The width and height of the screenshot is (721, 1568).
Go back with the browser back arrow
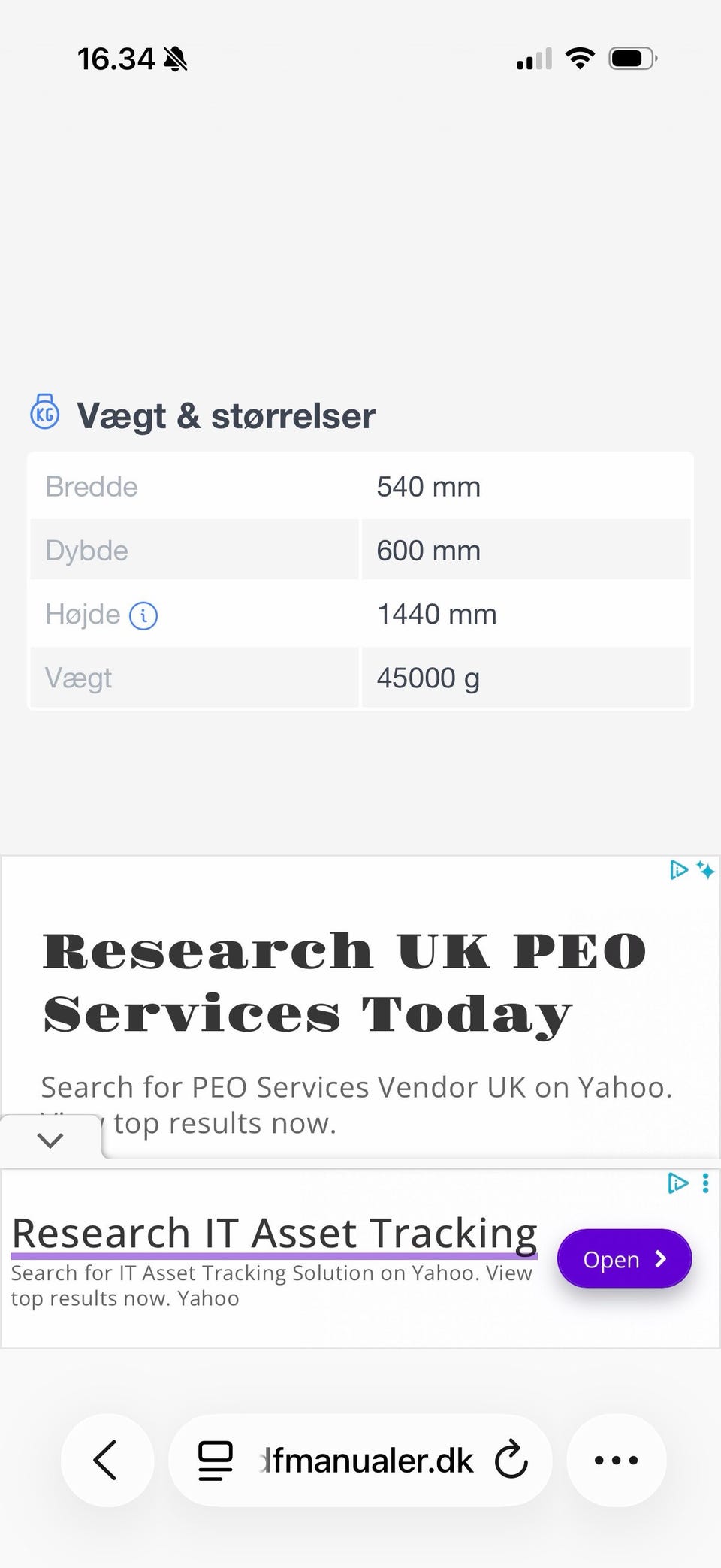107,1460
